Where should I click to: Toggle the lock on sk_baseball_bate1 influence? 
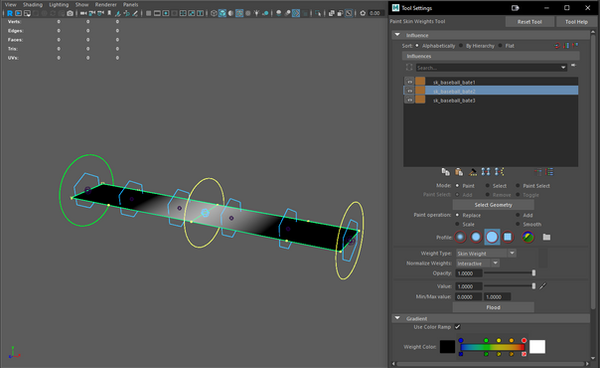[409, 81]
